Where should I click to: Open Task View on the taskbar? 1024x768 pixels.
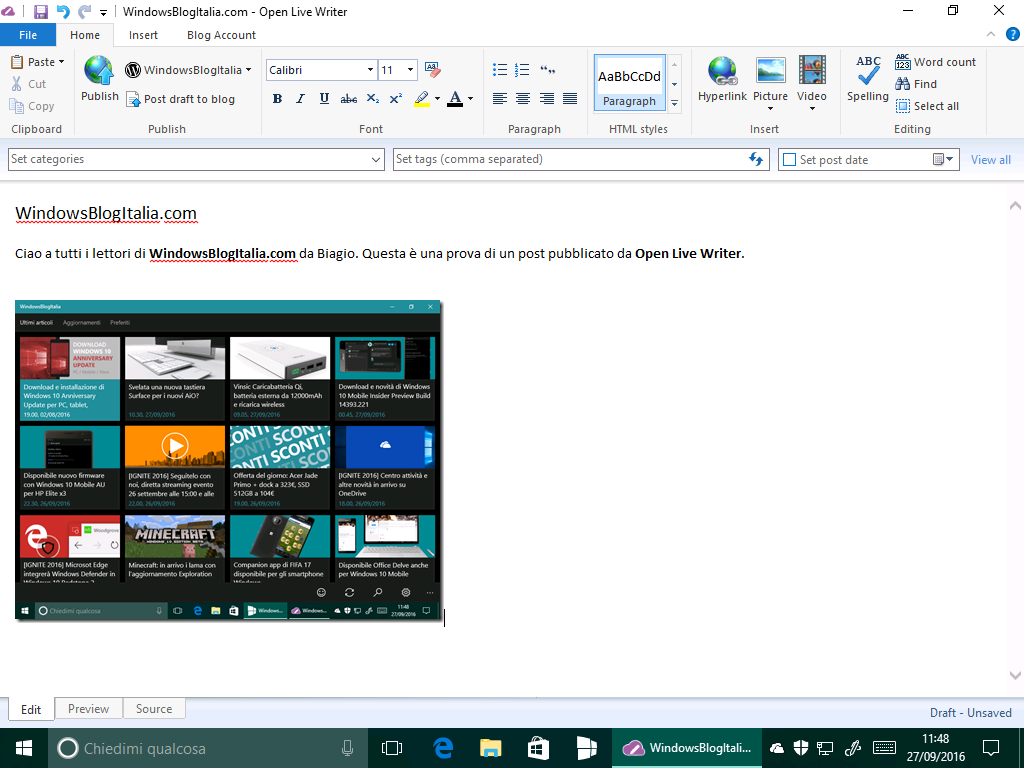[x=391, y=748]
